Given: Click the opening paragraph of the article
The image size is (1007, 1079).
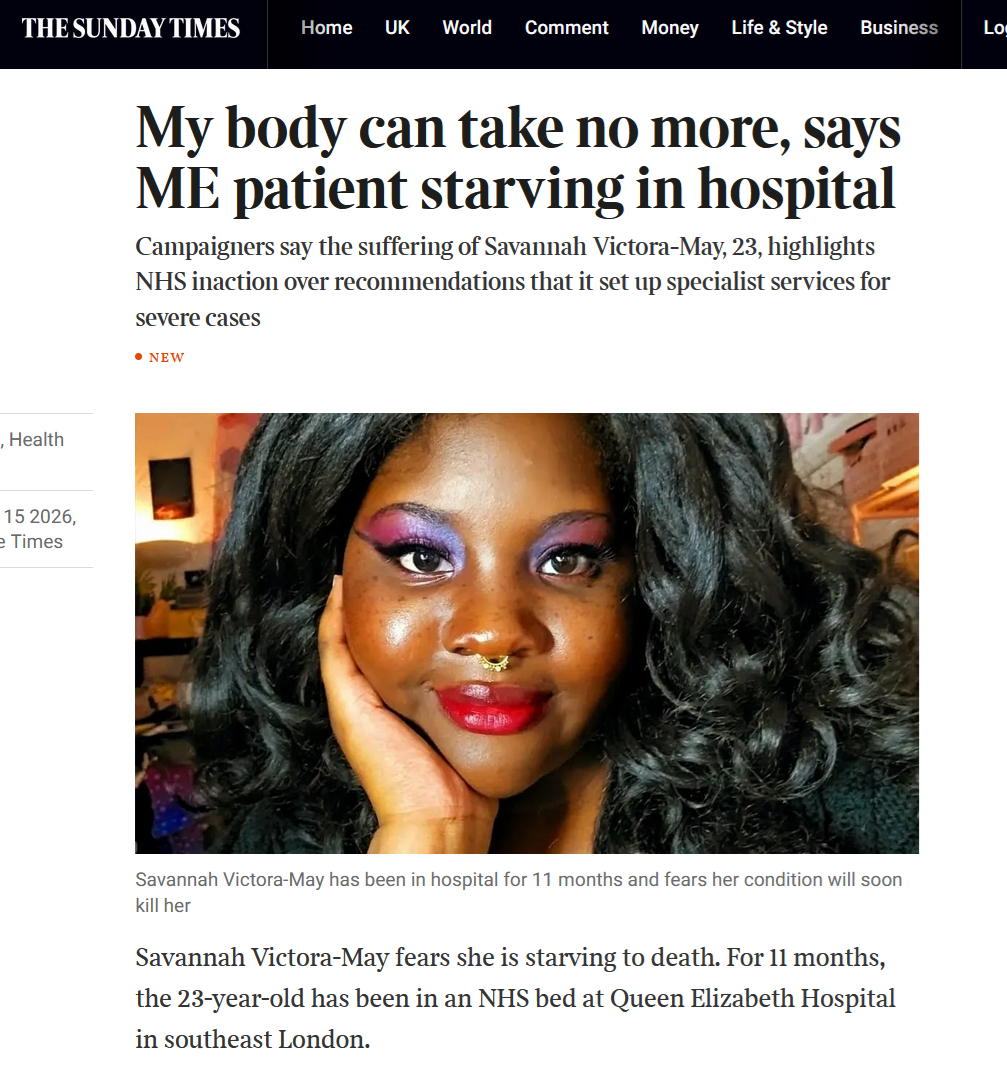Looking at the screenshot, I should coord(515,998).
